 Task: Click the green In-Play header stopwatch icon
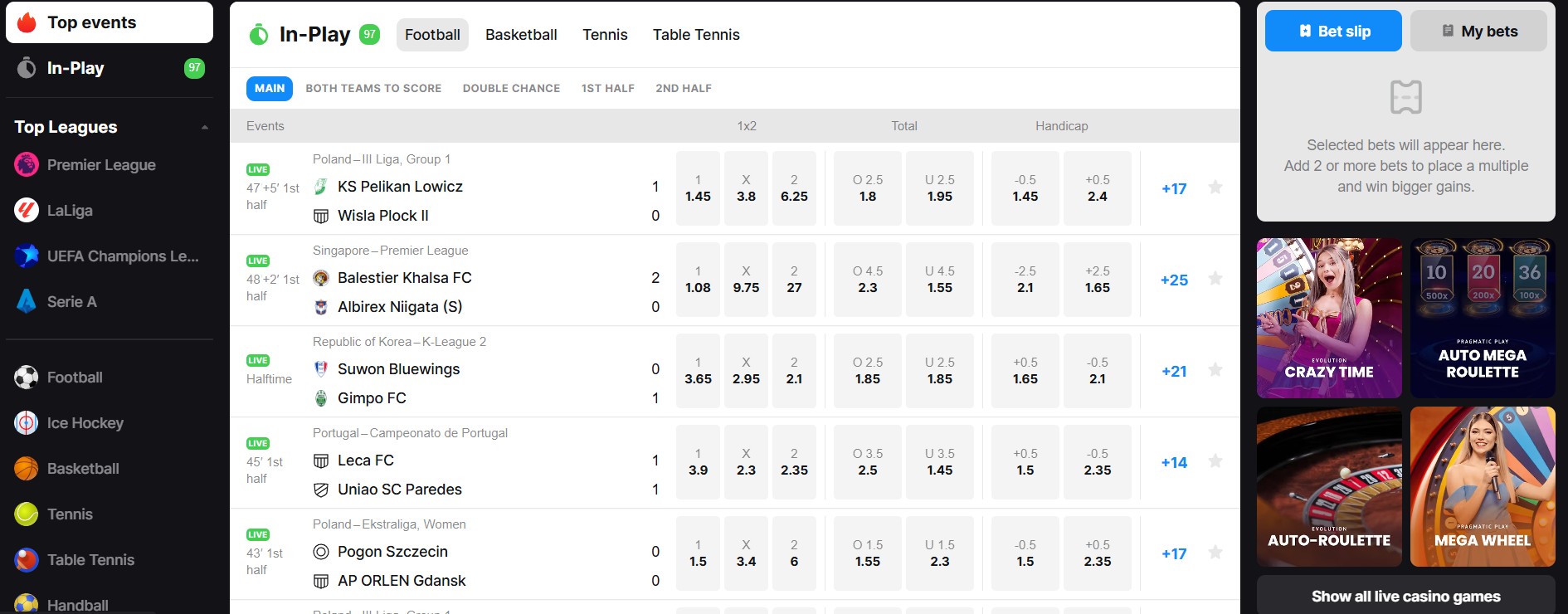[259, 34]
